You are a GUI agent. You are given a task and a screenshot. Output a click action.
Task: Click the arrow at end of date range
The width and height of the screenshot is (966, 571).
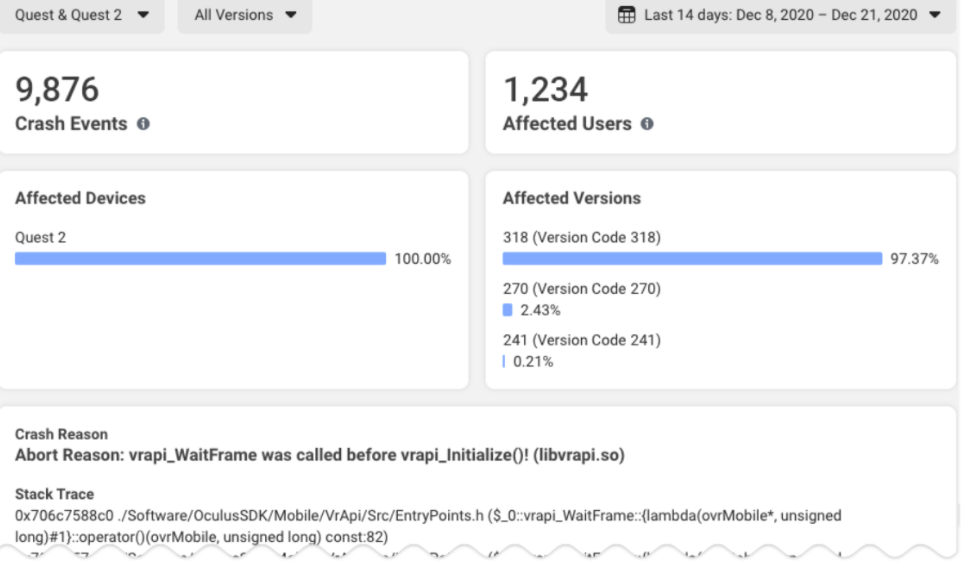[935, 15]
